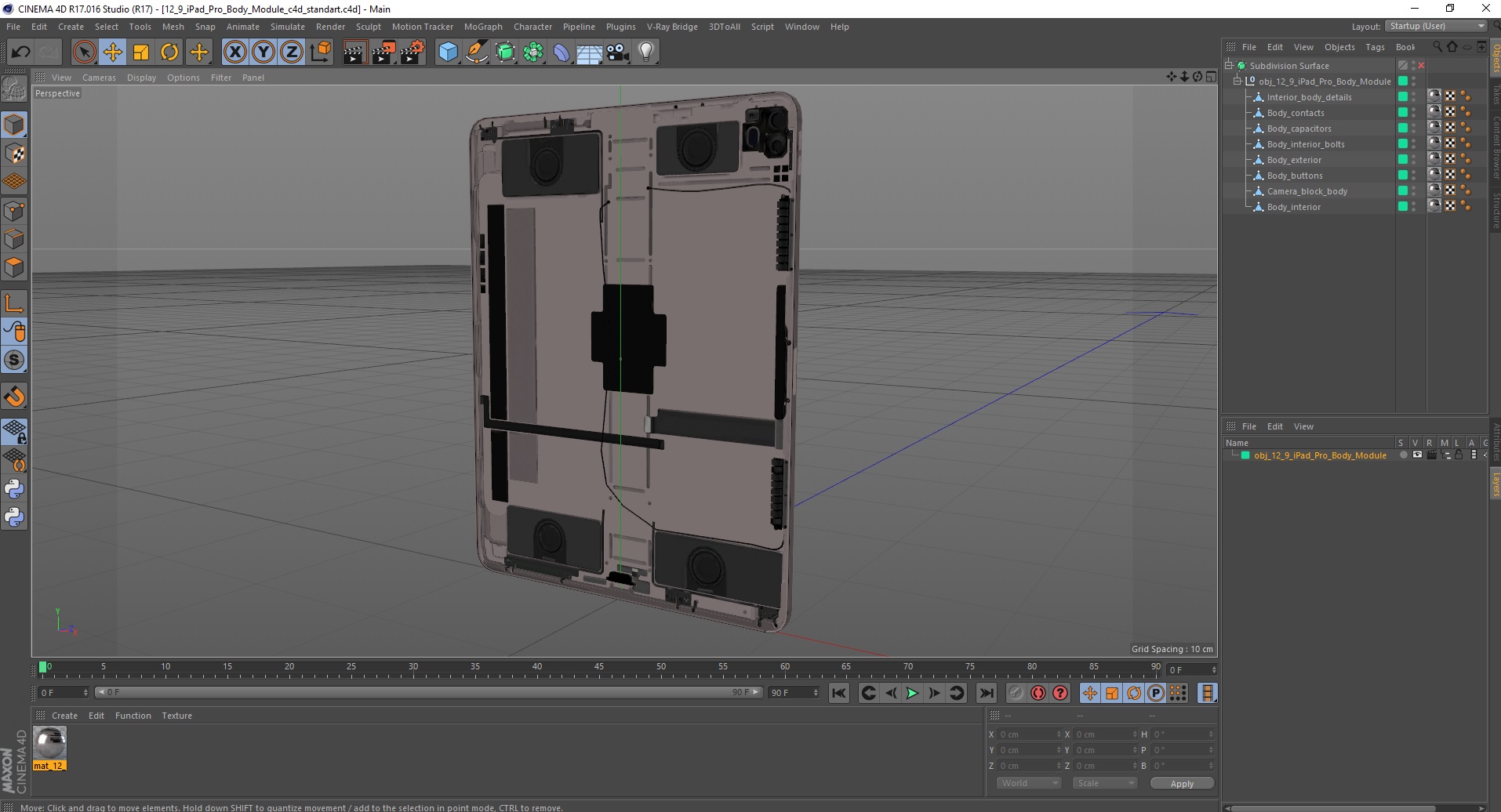Click the Coordinate System icon

pos(320,53)
